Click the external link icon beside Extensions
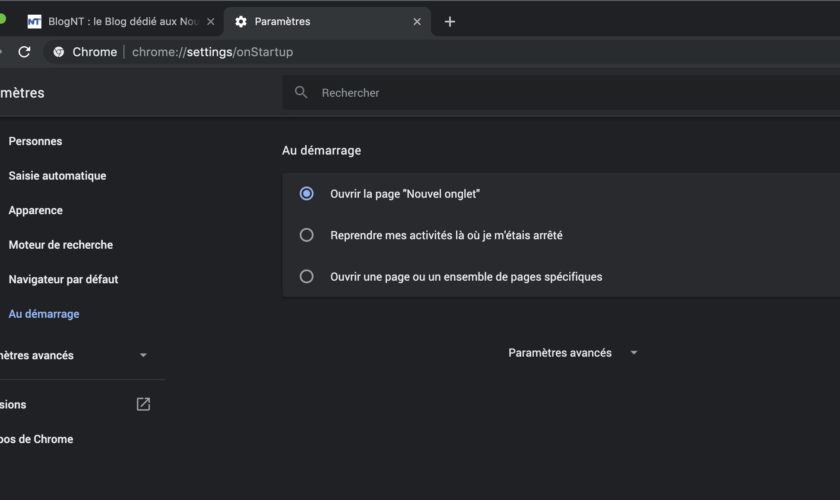The image size is (840, 500). (143, 404)
